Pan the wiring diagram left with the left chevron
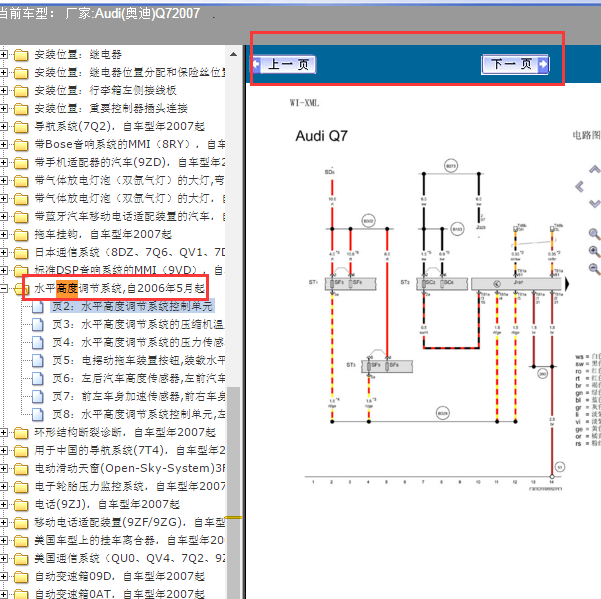This screenshot has width=601, height=599. coord(580,187)
